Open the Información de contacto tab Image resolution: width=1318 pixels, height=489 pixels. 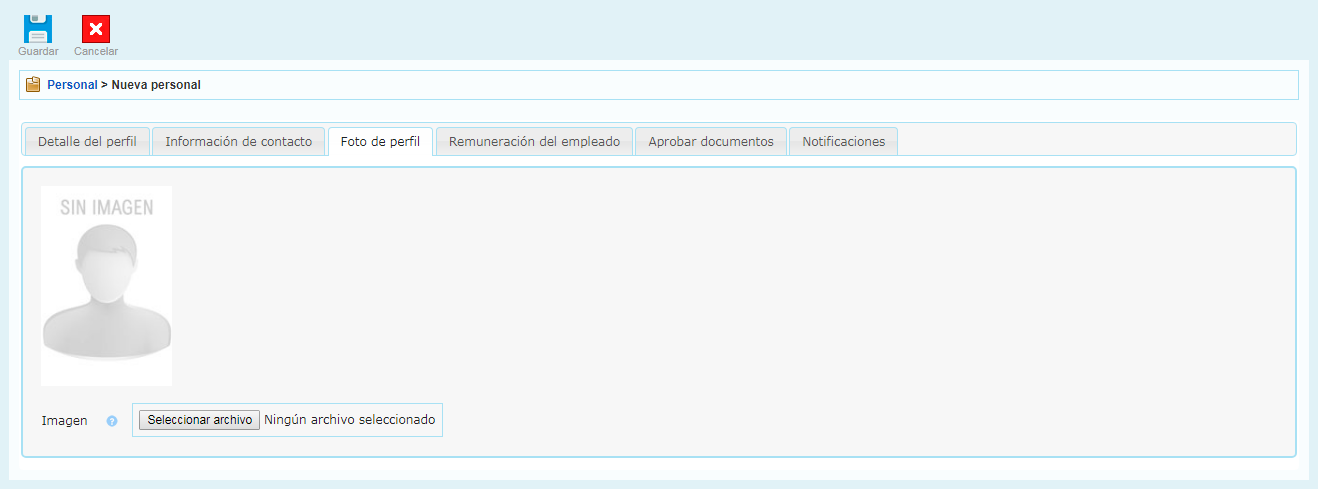click(238, 142)
